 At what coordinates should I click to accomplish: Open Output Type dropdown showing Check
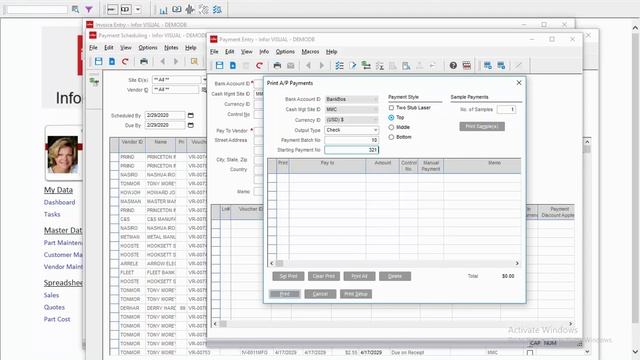point(375,130)
